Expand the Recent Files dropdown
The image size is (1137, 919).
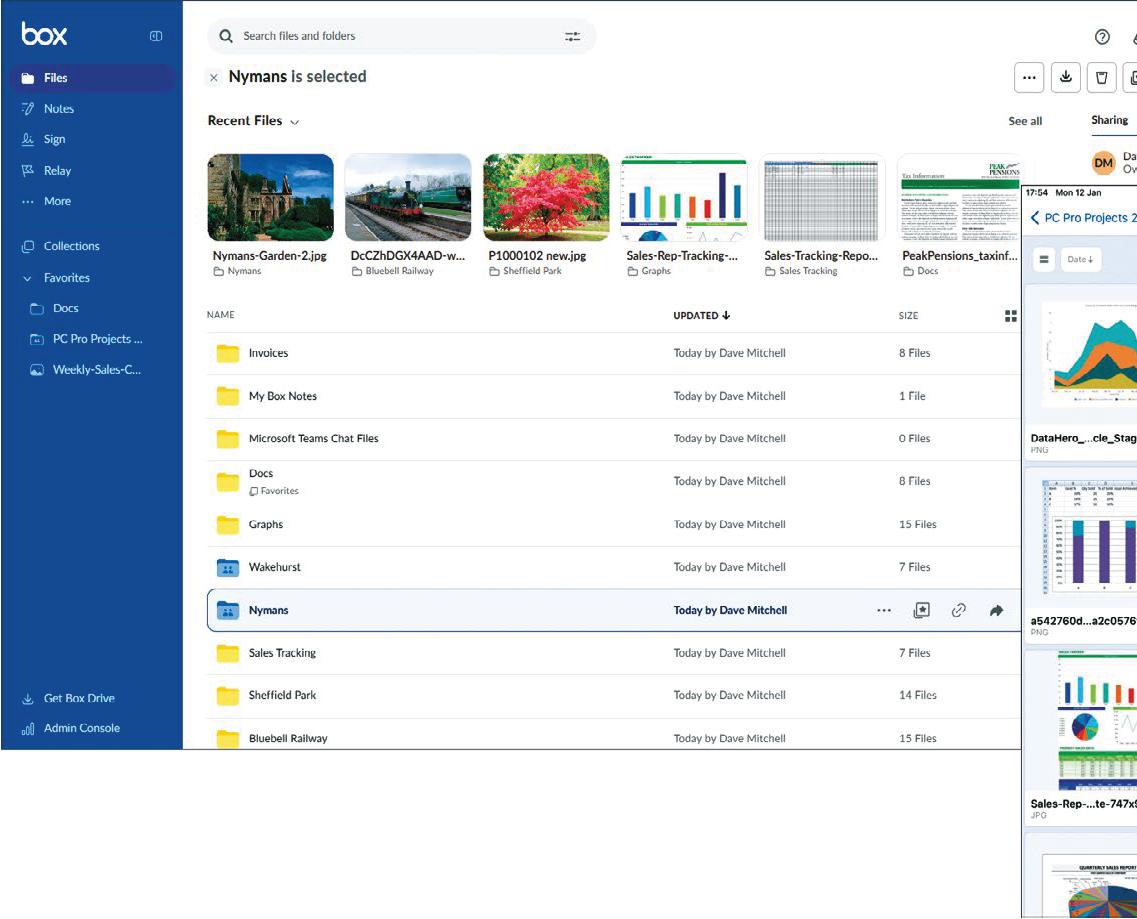click(x=294, y=122)
